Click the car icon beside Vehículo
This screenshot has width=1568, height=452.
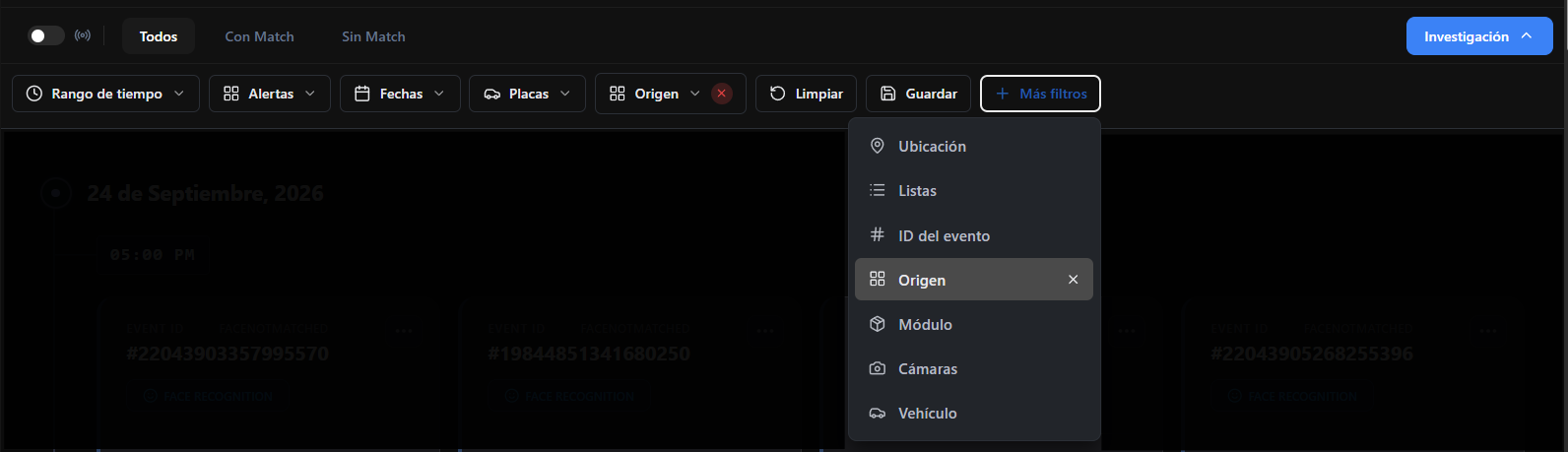[x=878, y=413]
